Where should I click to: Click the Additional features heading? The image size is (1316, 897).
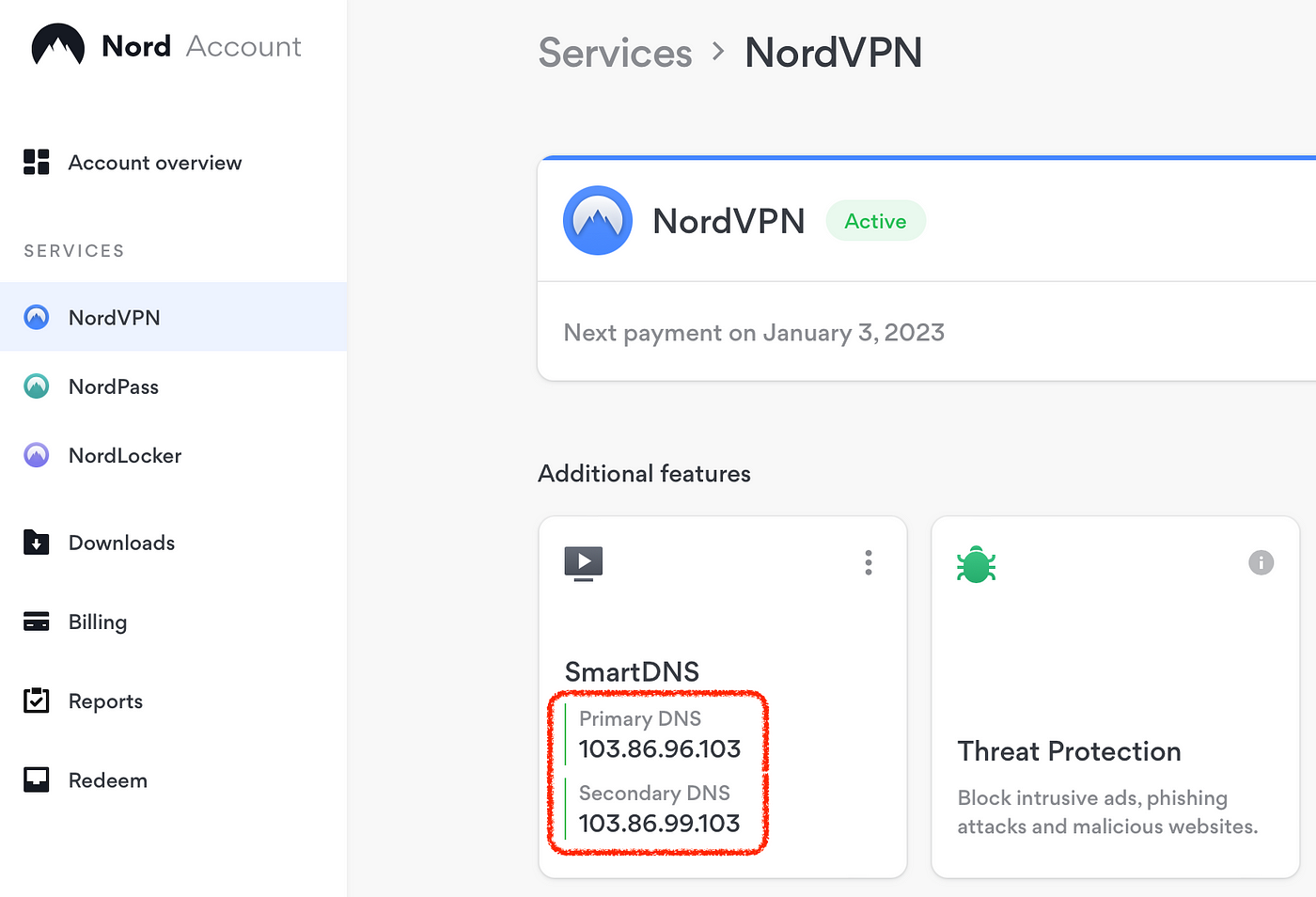(x=644, y=473)
